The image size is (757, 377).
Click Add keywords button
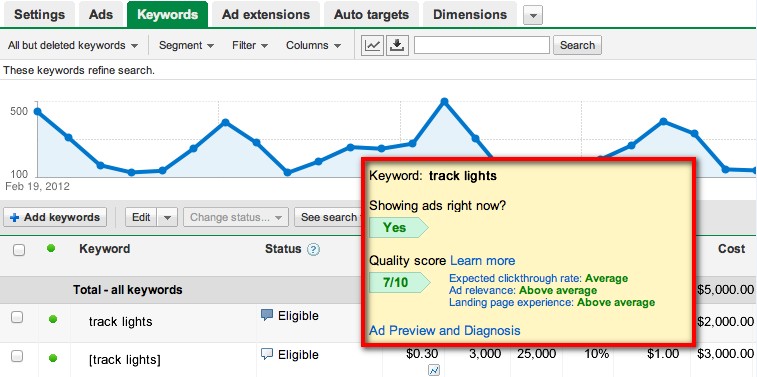point(55,217)
